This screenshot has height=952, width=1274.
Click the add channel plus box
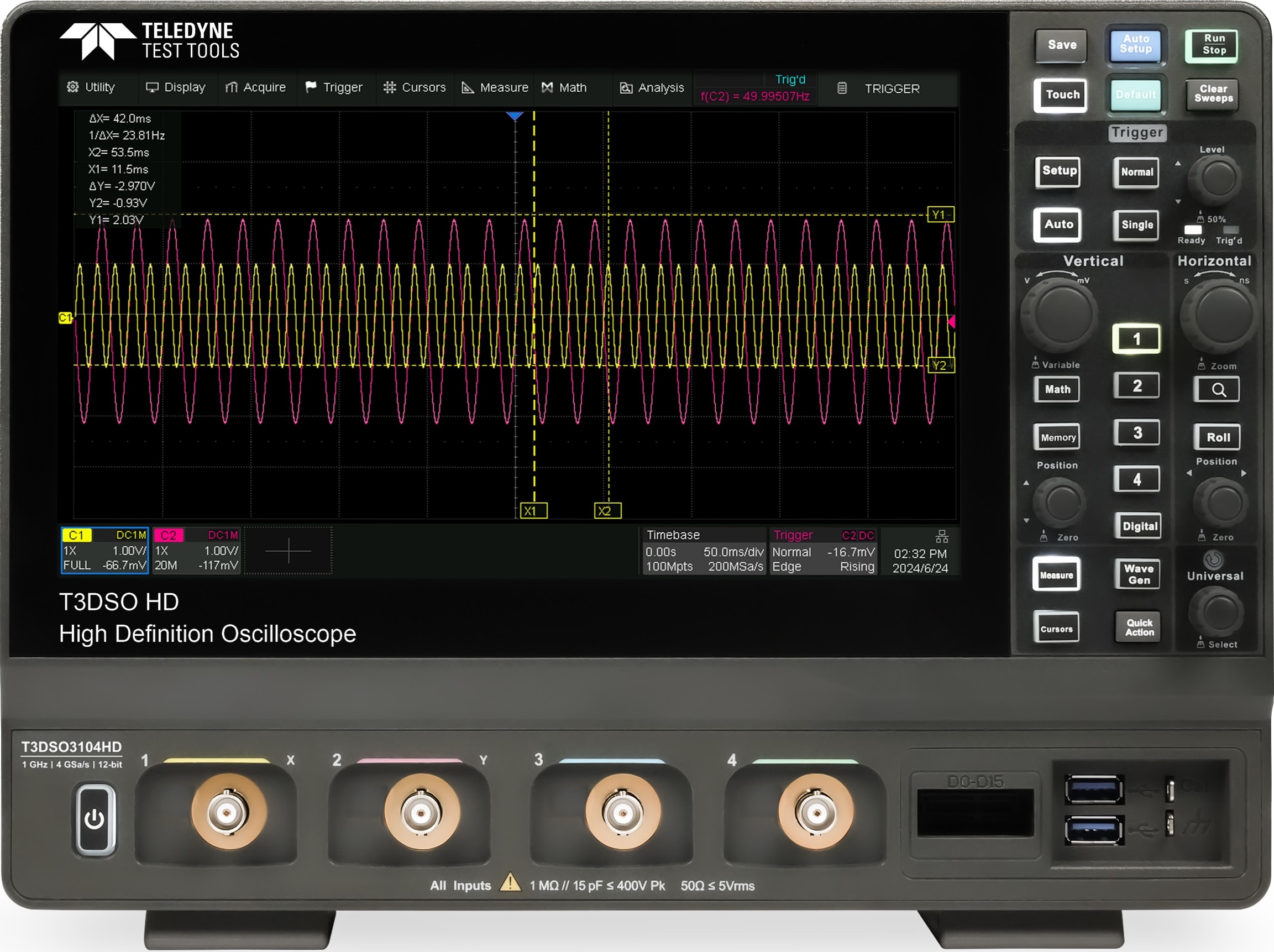point(288,551)
